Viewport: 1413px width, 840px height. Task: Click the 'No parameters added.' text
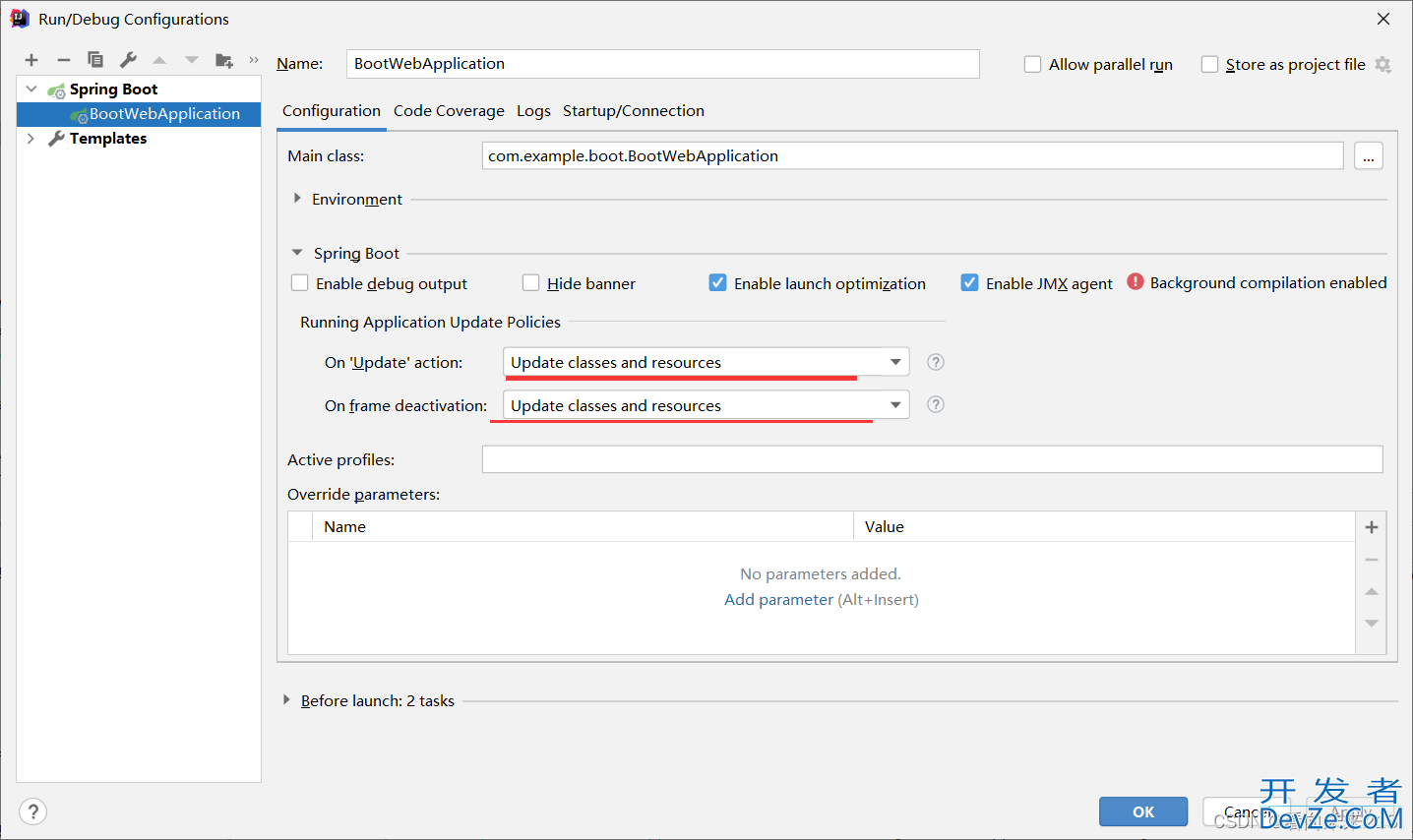pyautogui.click(x=821, y=574)
